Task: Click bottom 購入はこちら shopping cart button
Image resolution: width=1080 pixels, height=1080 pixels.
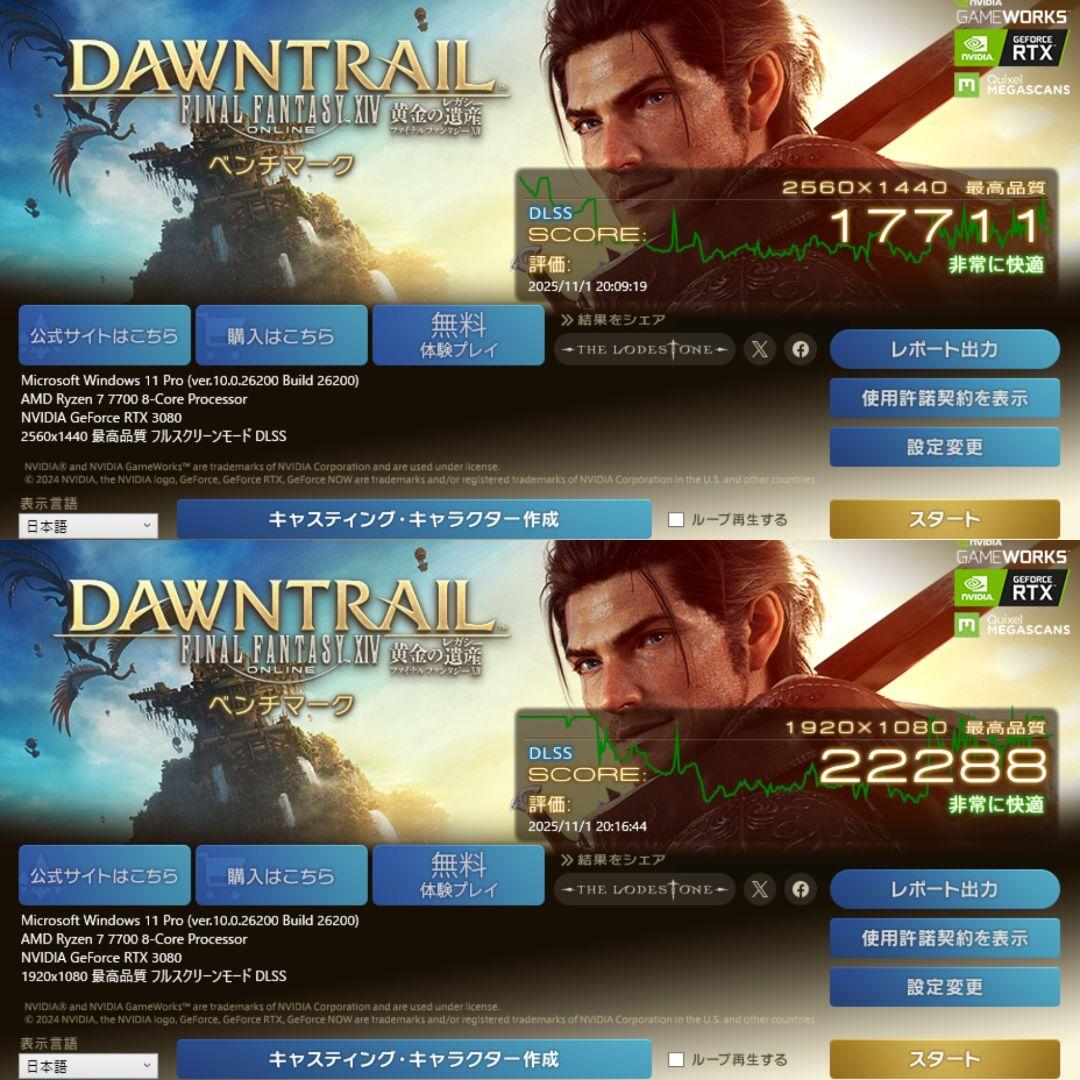Action: pos(281,875)
